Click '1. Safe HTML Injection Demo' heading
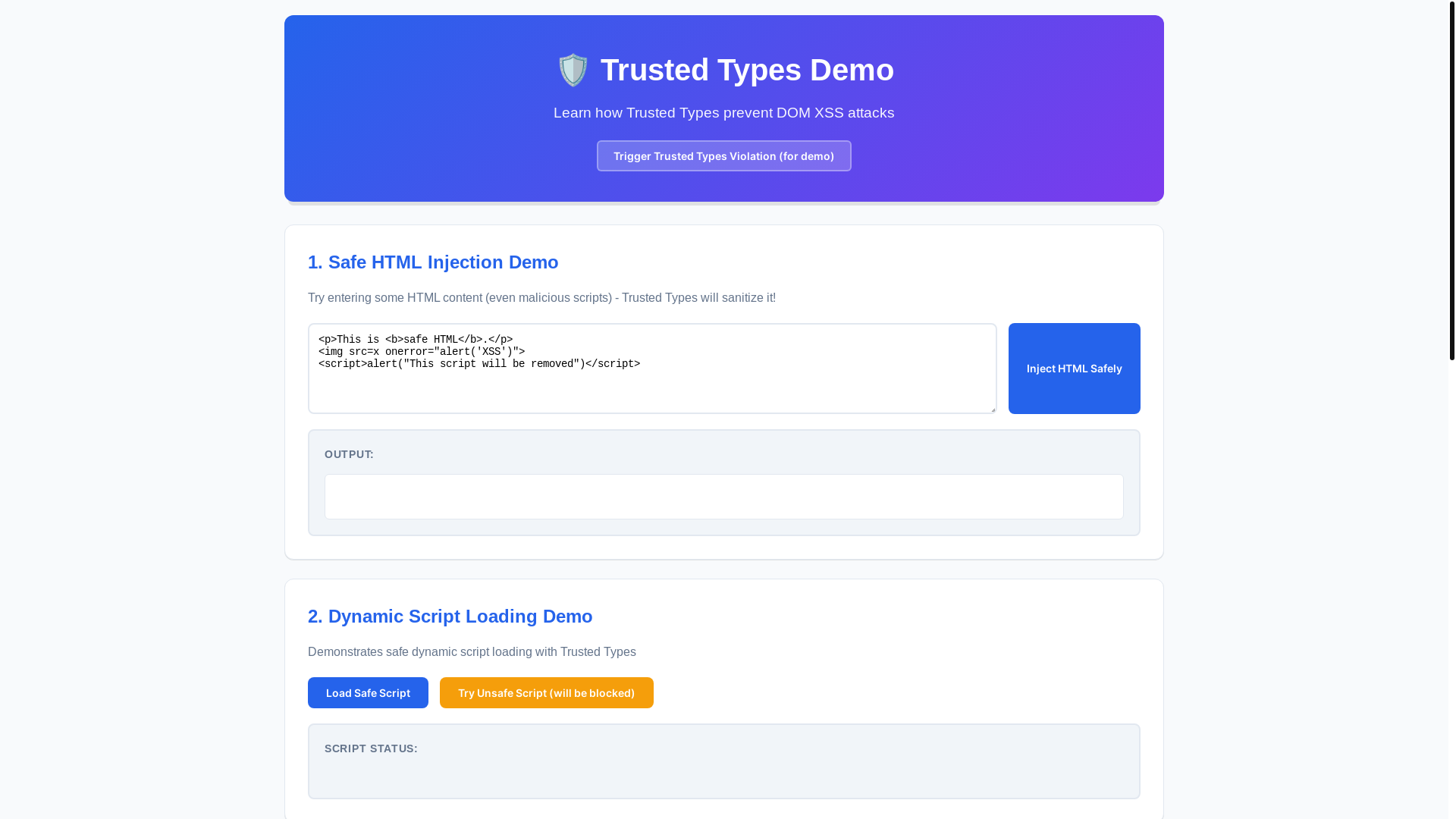The height and width of the screenshot is (819, 1456). tap(433, 262)
